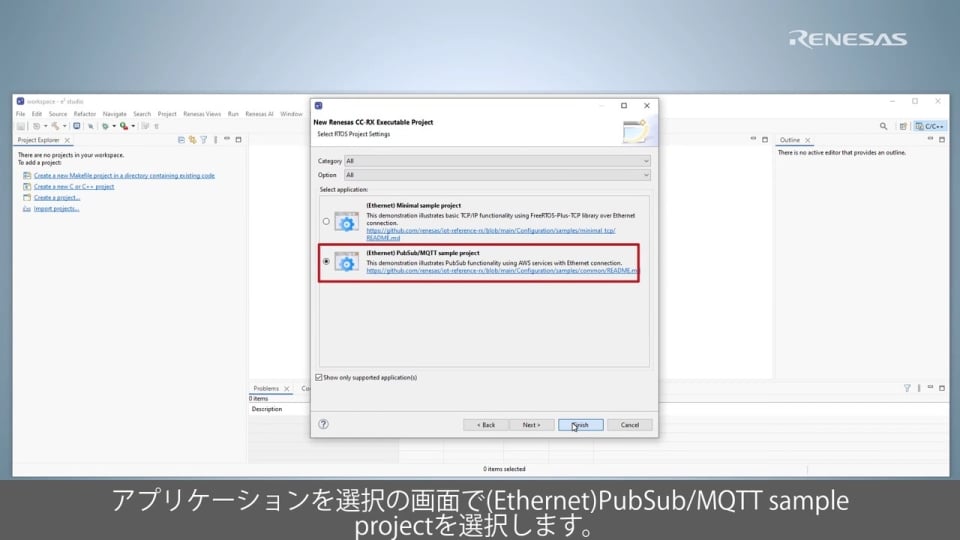Viewport: 960px width, 540px height.
Task: Open the Category dropdown
Action: pyautogui.click(x=497, y=161)
